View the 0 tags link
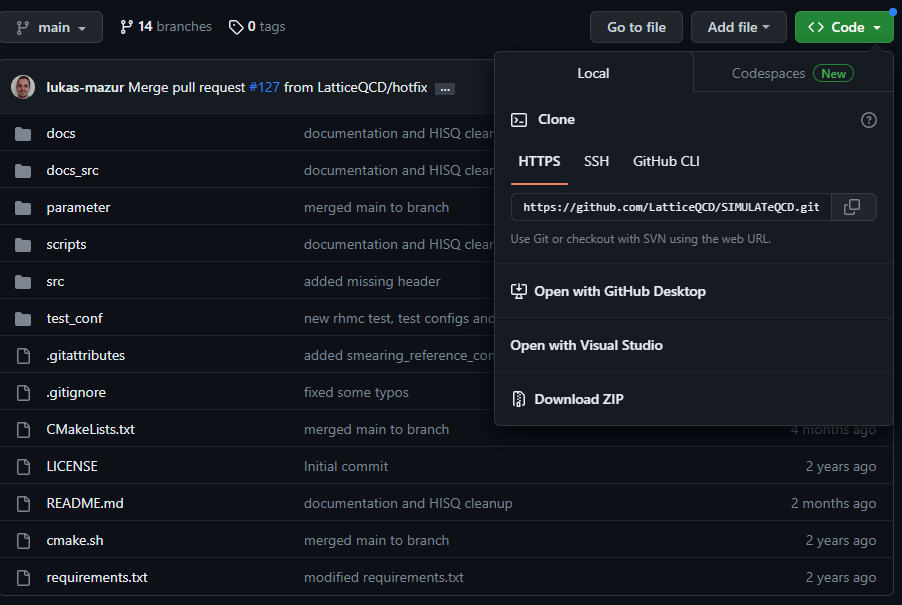 pos(257,27)
